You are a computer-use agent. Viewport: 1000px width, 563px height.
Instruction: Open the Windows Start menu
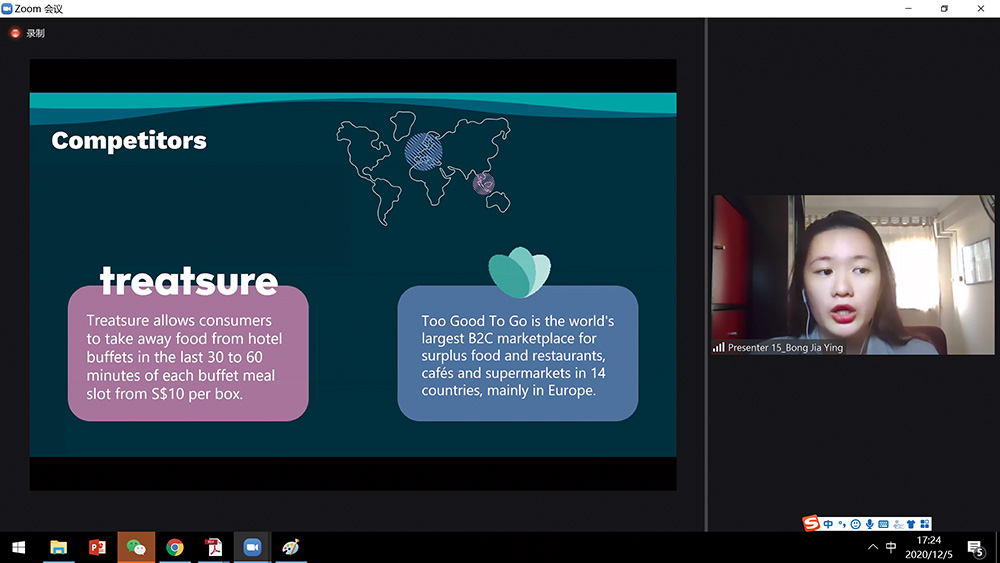click(18, 548)
